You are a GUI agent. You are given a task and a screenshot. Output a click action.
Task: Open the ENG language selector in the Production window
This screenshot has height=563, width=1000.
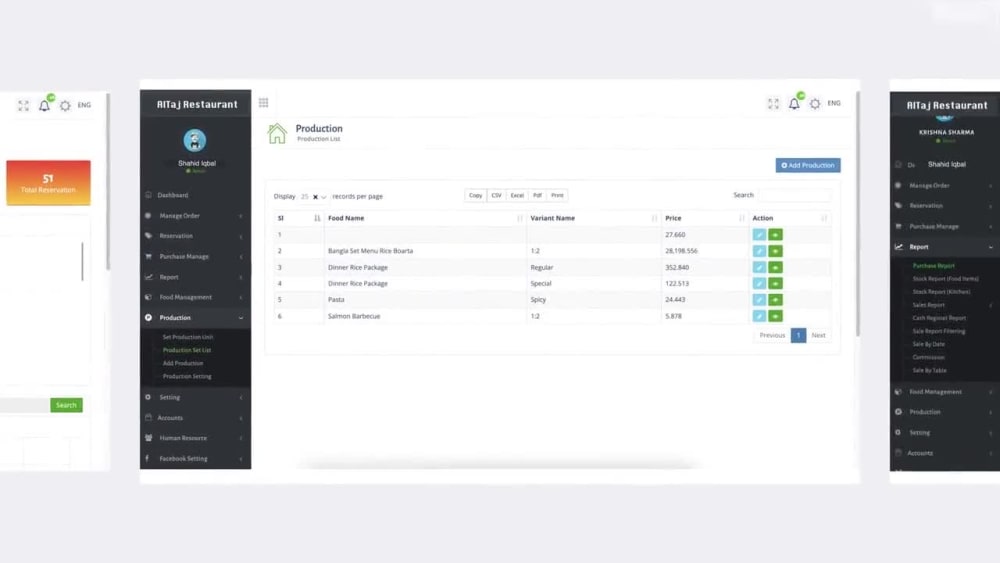[834, 103]
